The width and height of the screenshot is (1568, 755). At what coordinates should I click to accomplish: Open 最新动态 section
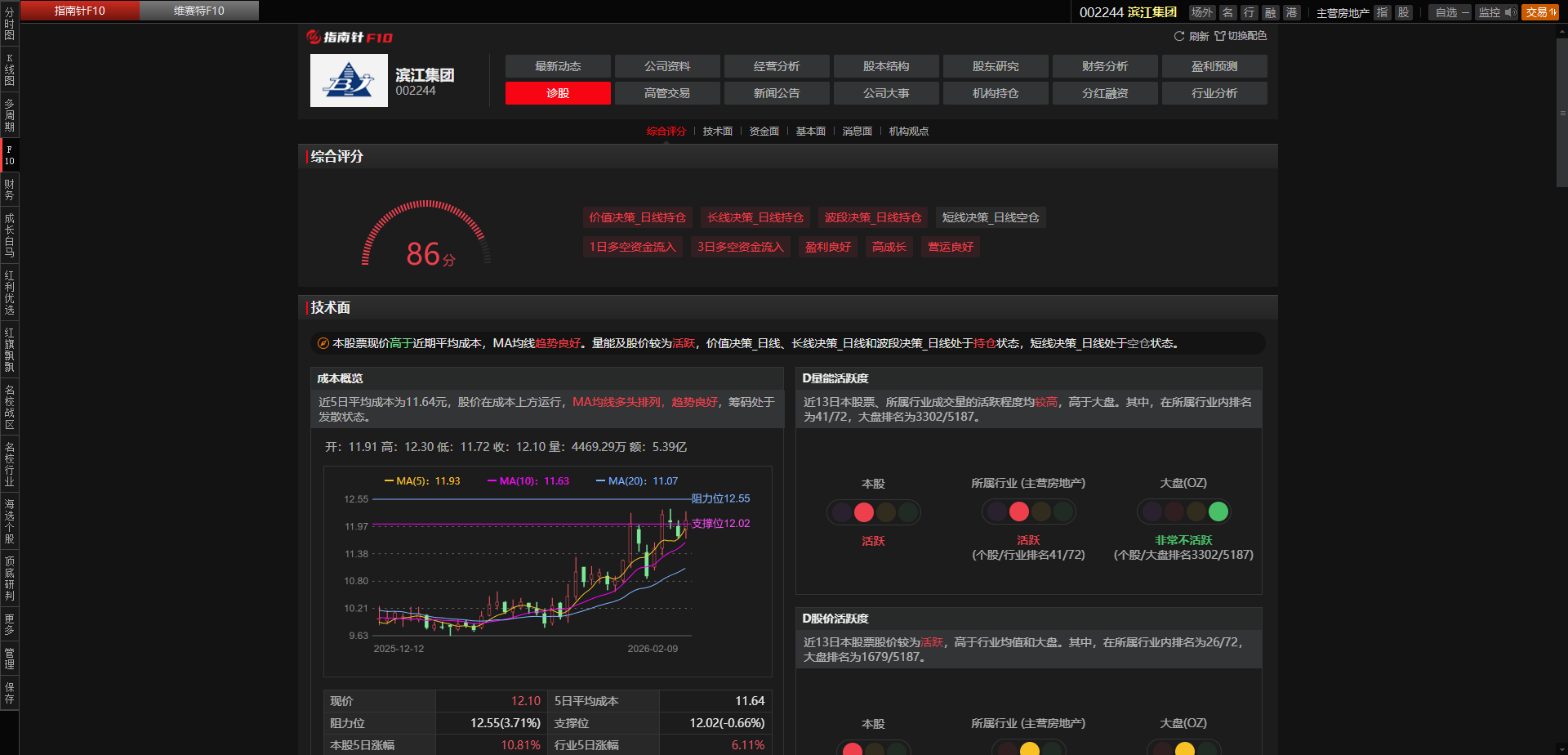[558, 66]
